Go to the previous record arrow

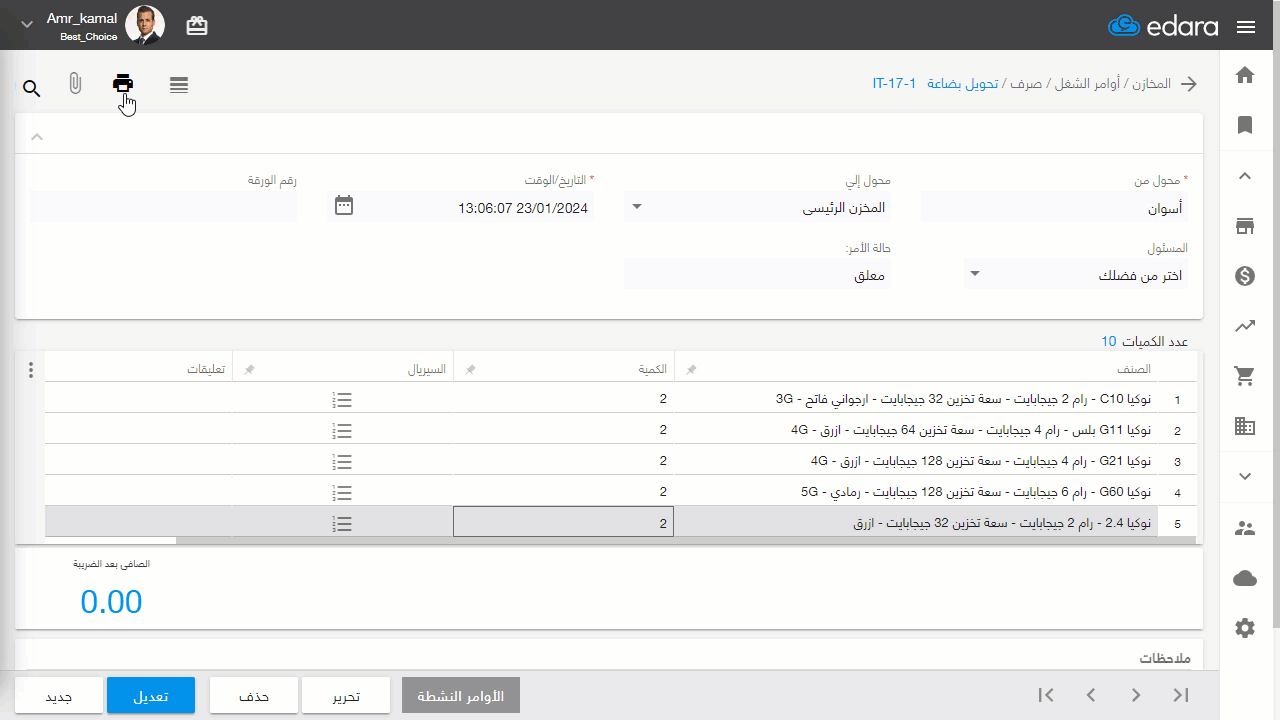(1091, 695)
